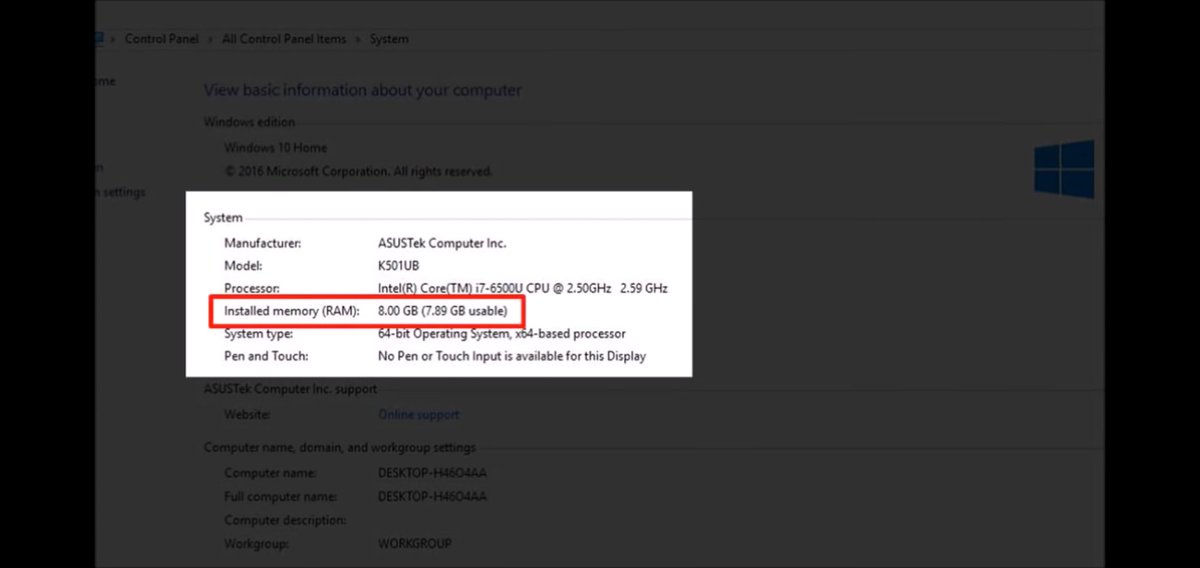The image size is (1200, 568).
Task: Click the 'ASUSTek Computer Inc. support' heading
Action: pyautogui.click(x=291, y=389)
